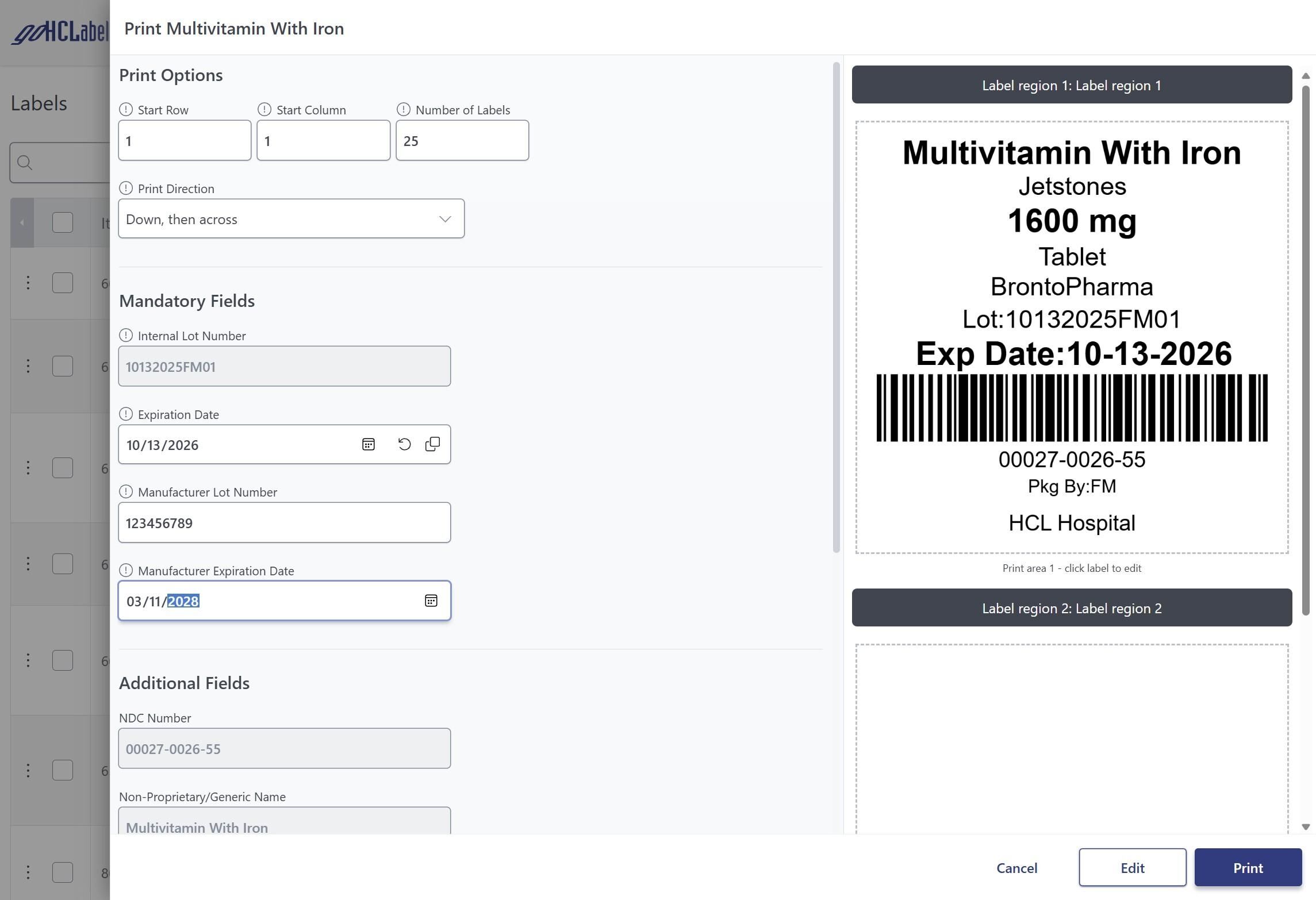This screenshot has height=900, width=1316.
Task: Open the Expiration Date calendar picker
Action: [369, 444]
